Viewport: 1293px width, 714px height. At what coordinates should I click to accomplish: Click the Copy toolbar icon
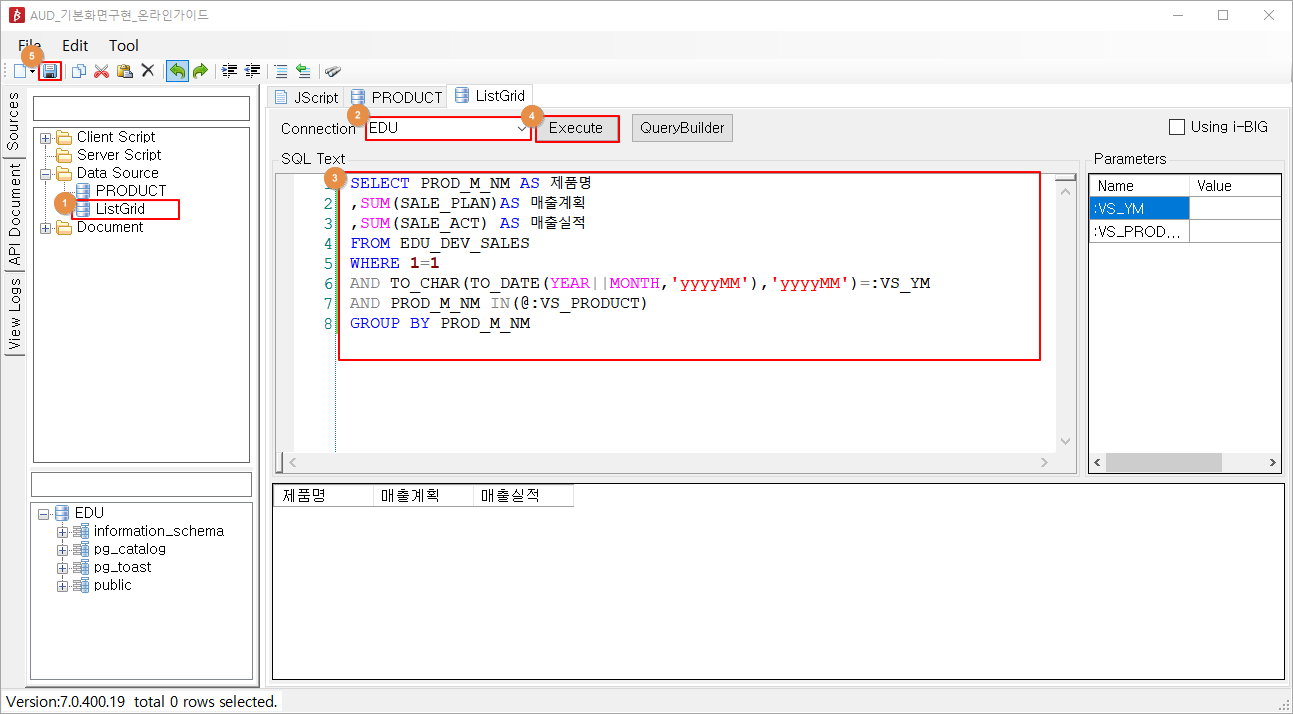click(78, 71)
